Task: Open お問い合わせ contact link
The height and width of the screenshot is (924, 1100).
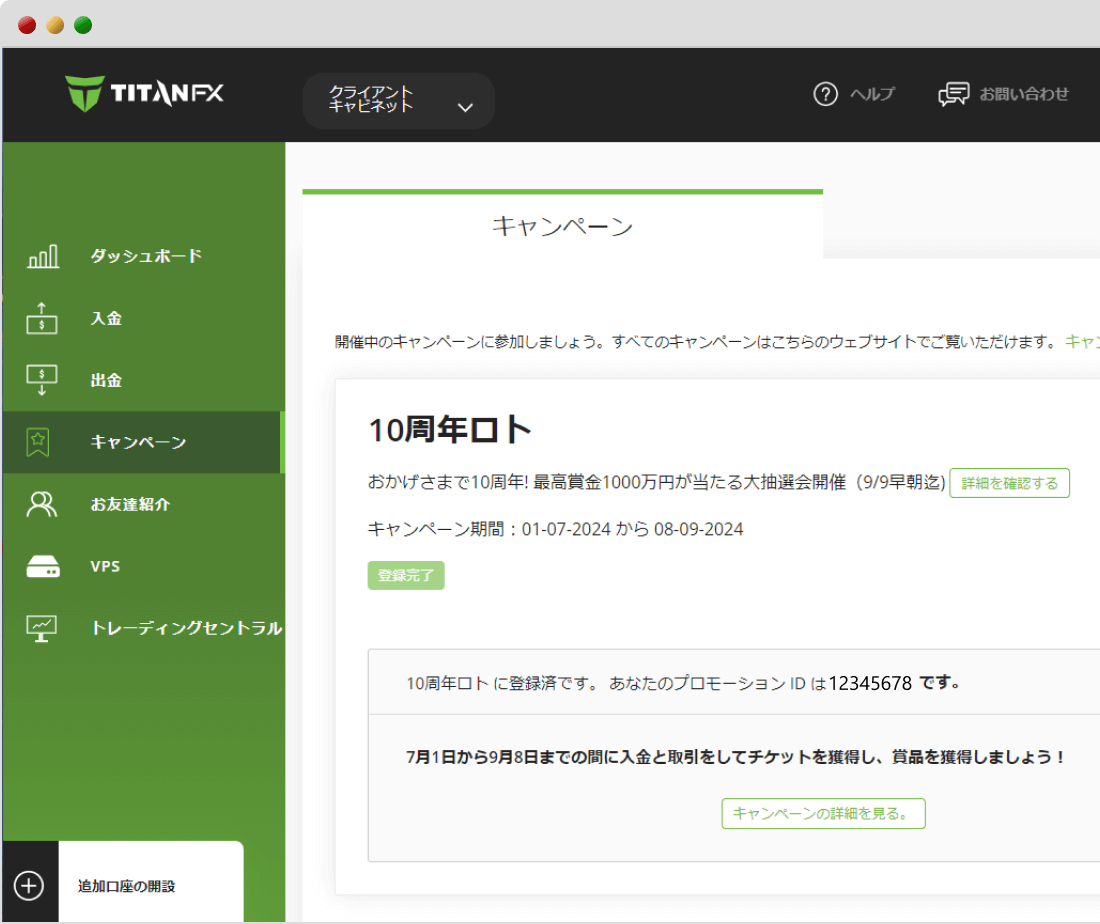Action: click(1024, 94)
